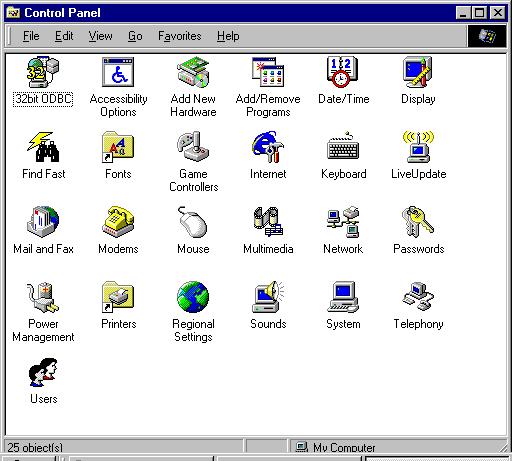Click the '25 object(s)' status bar text
512x461 pixels.
point(35,447)
